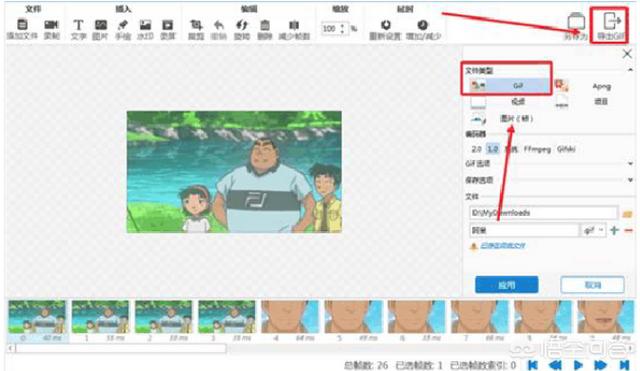Choose encoder version 2.0
Viewport: 640px width, 371px height.
point(476,149)
